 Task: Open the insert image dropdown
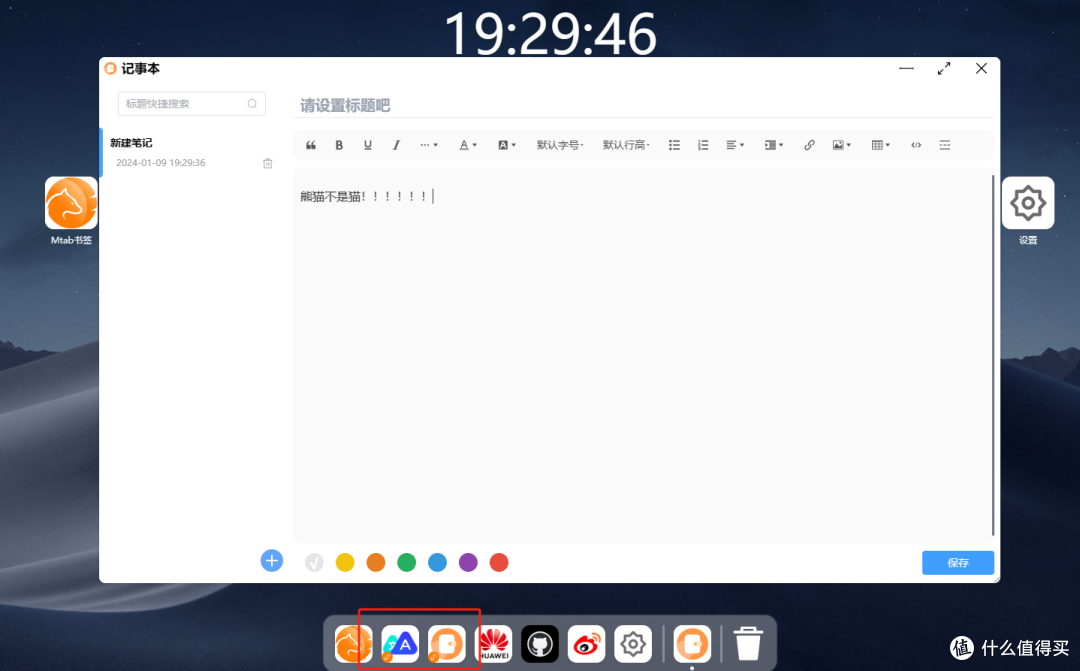point(842,145)
